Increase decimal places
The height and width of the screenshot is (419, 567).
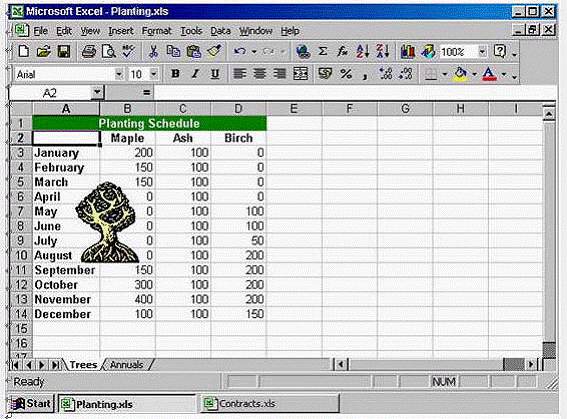pyautogui.click(x=386, y=74)
